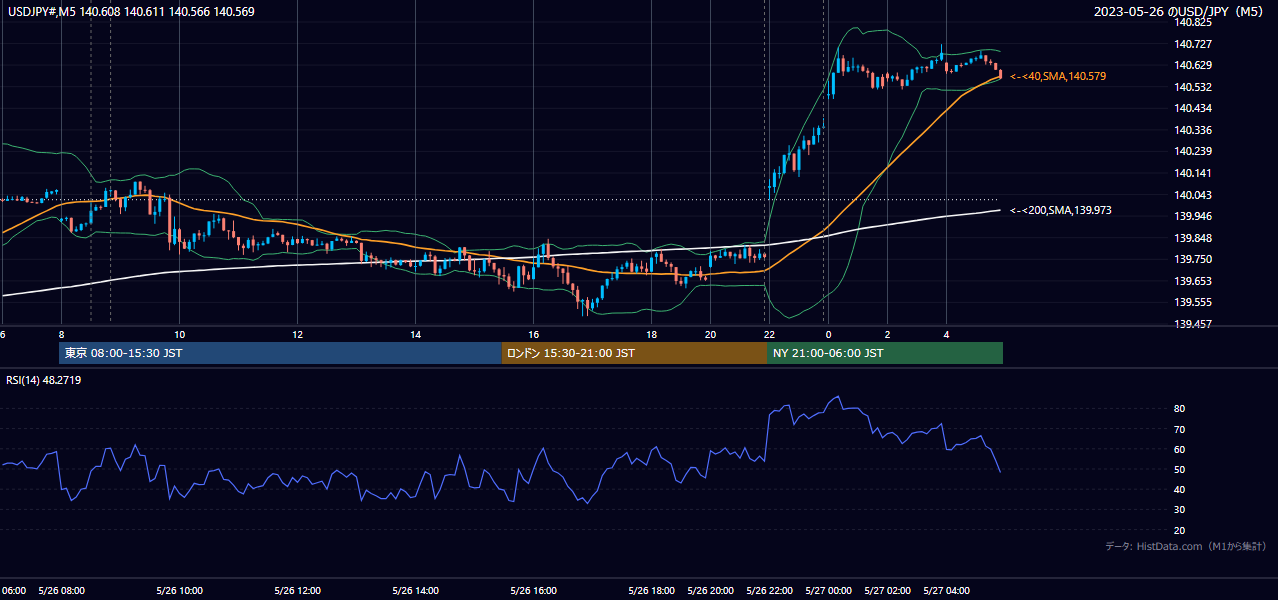
Task: Click hour label 10 under the price chart
Action: [179, 334]
